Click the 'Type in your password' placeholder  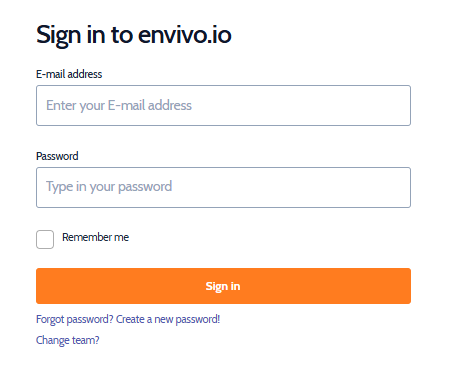109,187
